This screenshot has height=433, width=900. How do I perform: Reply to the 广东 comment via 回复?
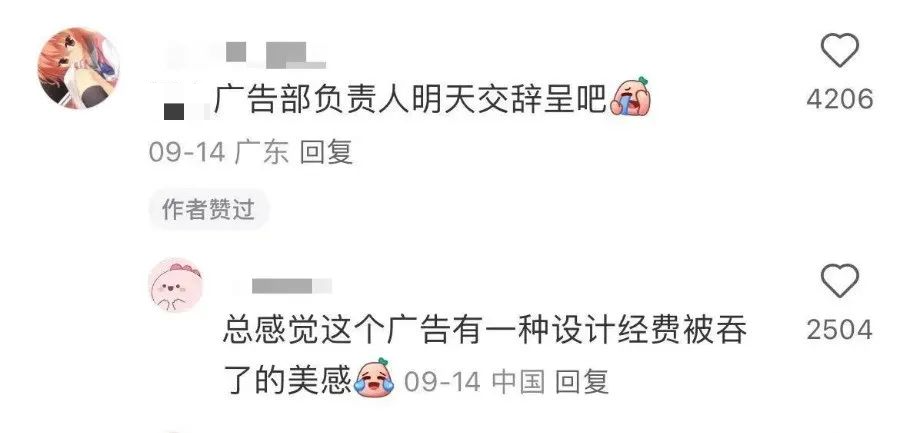coord(326,153)
